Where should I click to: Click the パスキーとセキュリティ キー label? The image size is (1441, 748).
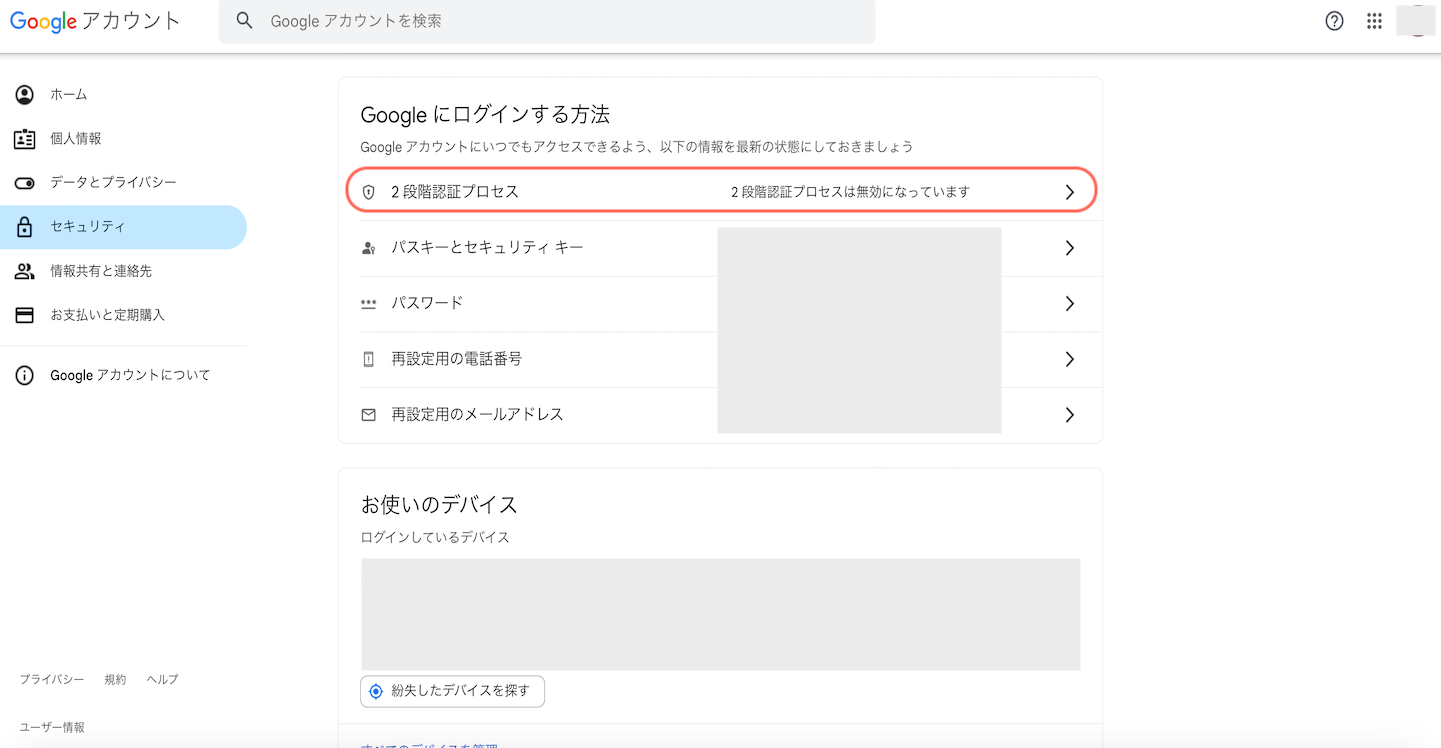pos(487,248)
